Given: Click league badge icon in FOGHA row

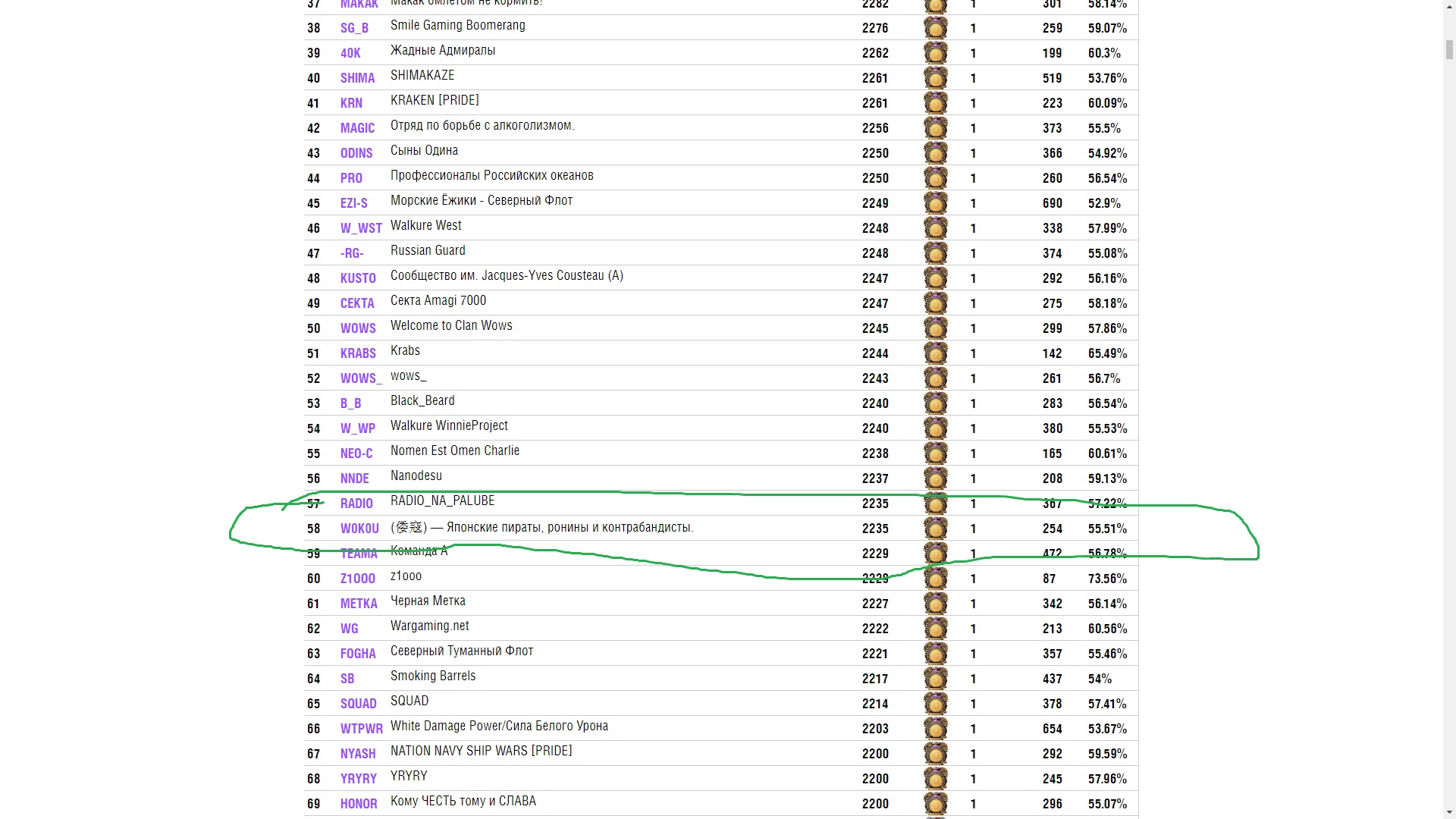Looking at the screenshot, I should pyautogui.click(x=936, y=654).
